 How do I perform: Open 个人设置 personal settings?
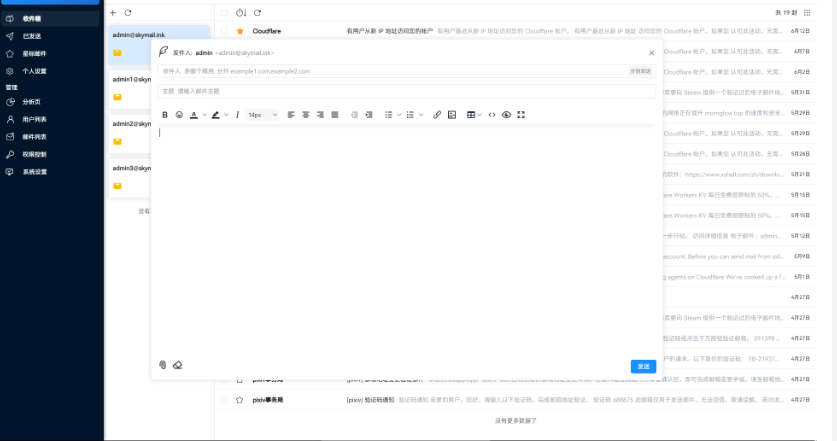pyautogui.click(x=50, y=71)
